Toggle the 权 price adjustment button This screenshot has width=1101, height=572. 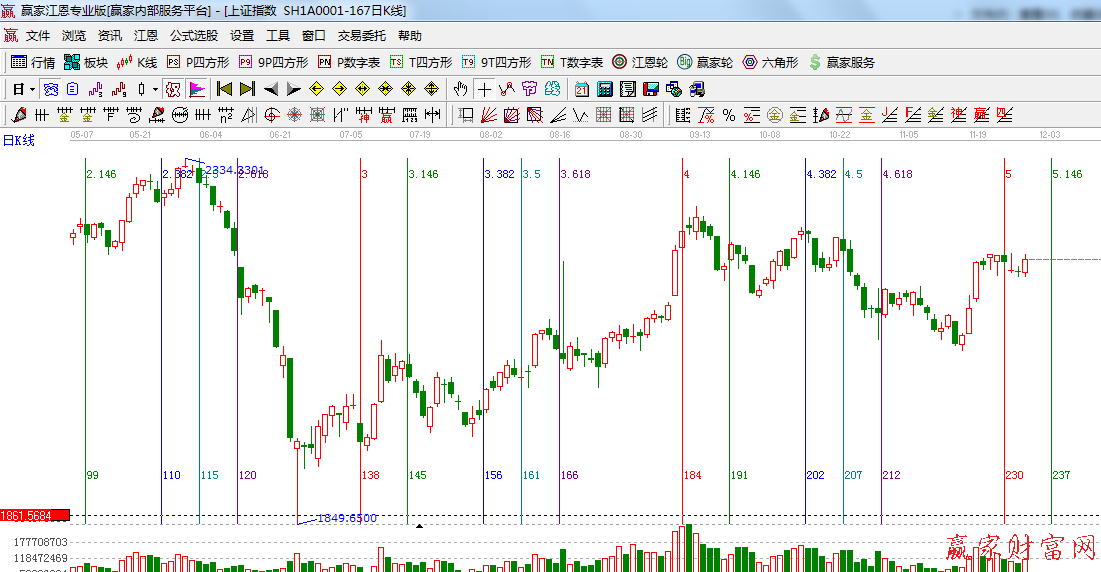pyautogui.click(x=173, y=89)
